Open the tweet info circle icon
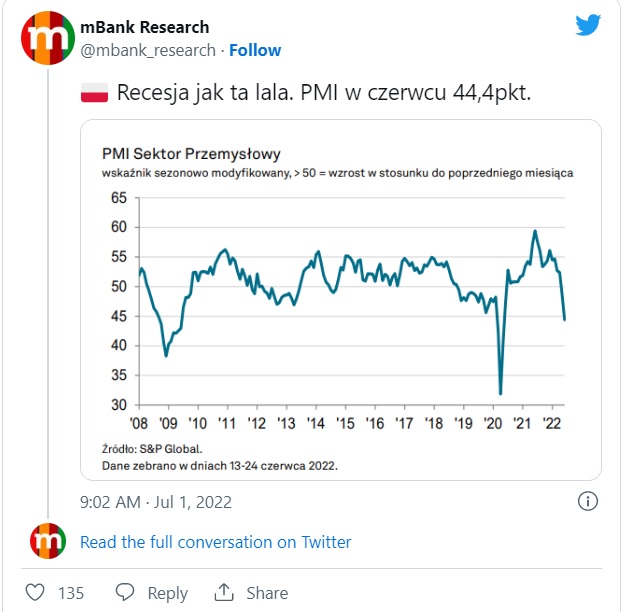629x612 pixels. pos(589,501)
